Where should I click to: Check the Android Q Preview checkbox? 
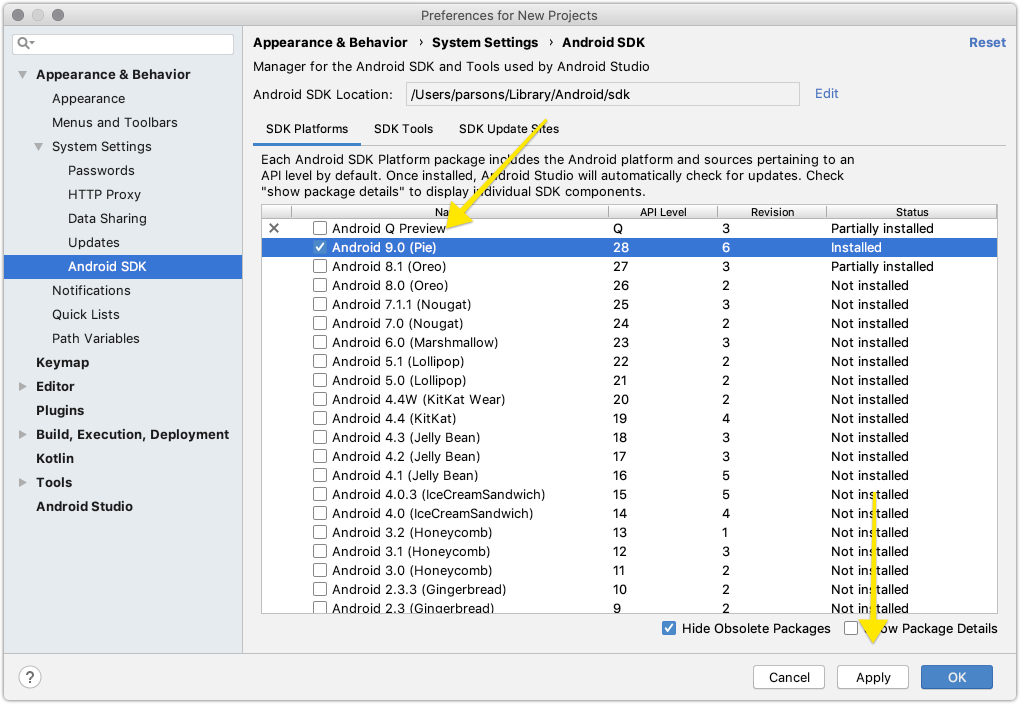tap(319, 228)
